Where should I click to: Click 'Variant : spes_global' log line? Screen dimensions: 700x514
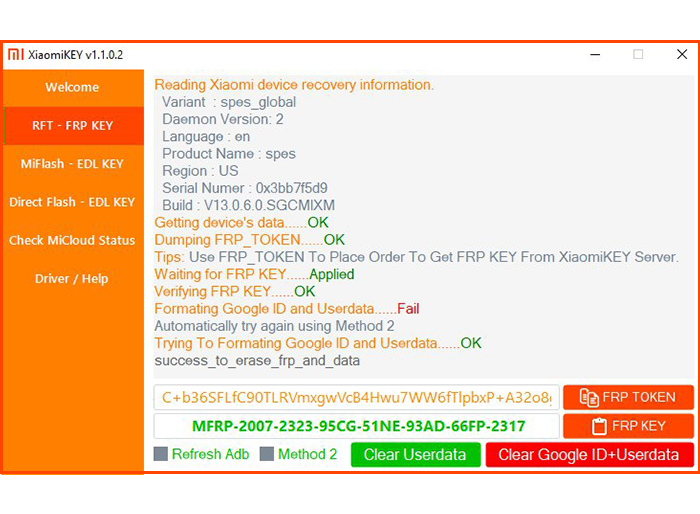click(x=229, y=102)
